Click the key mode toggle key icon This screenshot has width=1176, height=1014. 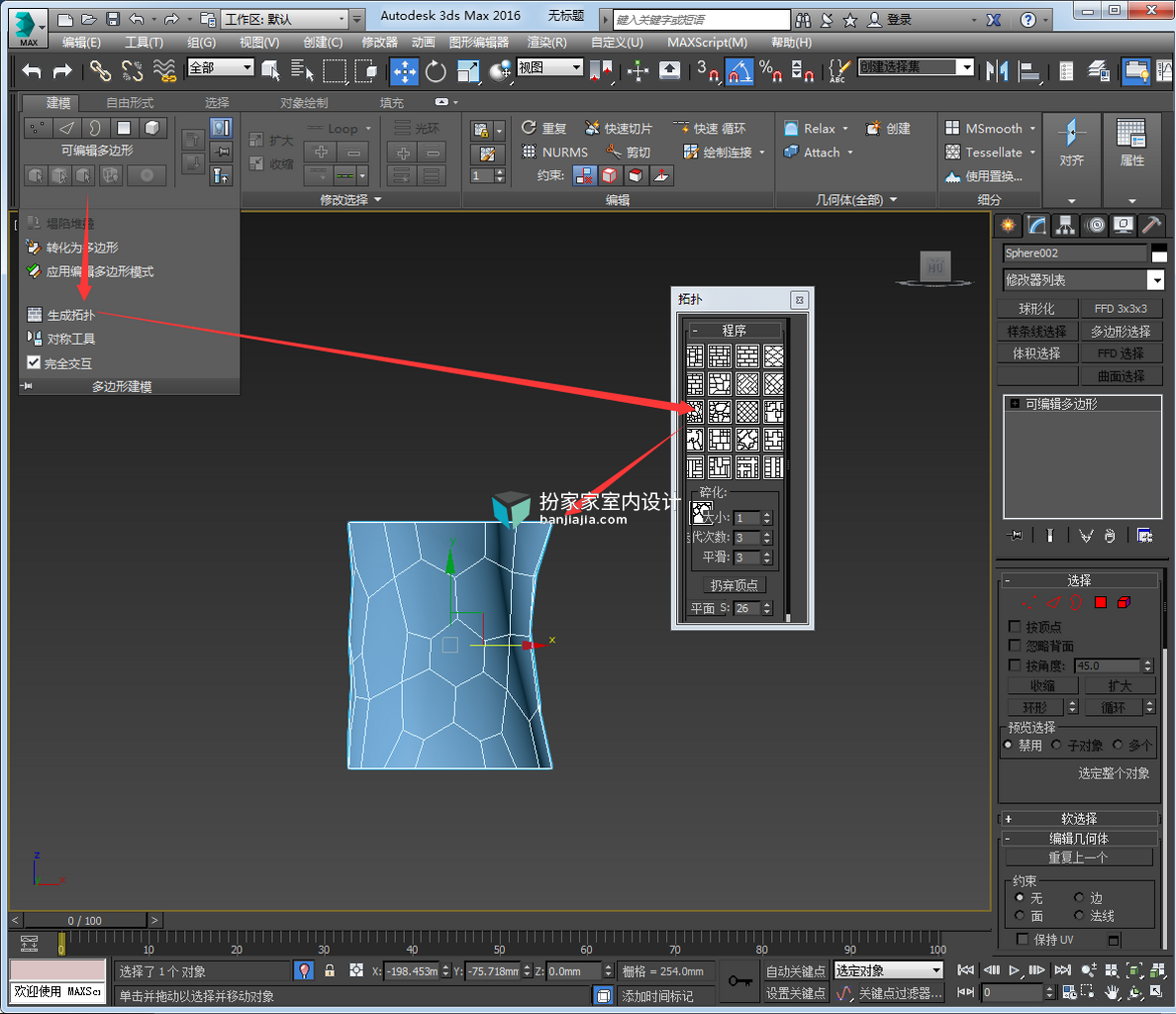[x=740, y=981]
